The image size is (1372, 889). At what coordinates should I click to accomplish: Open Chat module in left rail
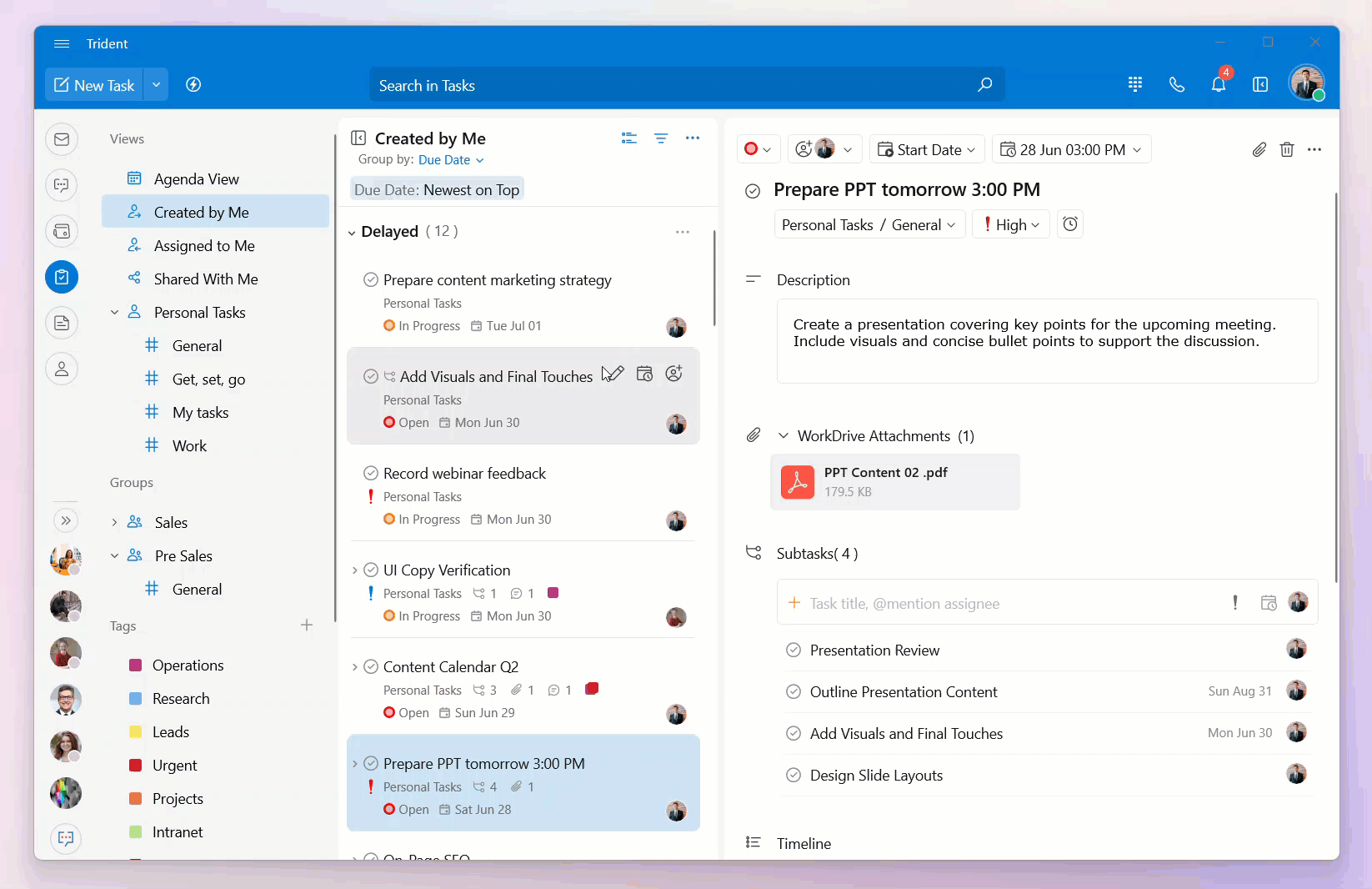(x=62, y=185)
